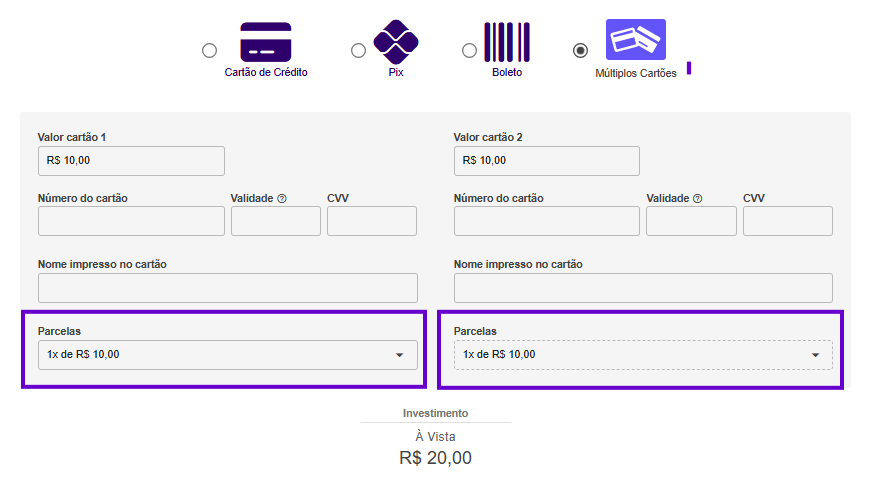Open card 2 Parcelas dropdown
874x486 pixels.
643,355
